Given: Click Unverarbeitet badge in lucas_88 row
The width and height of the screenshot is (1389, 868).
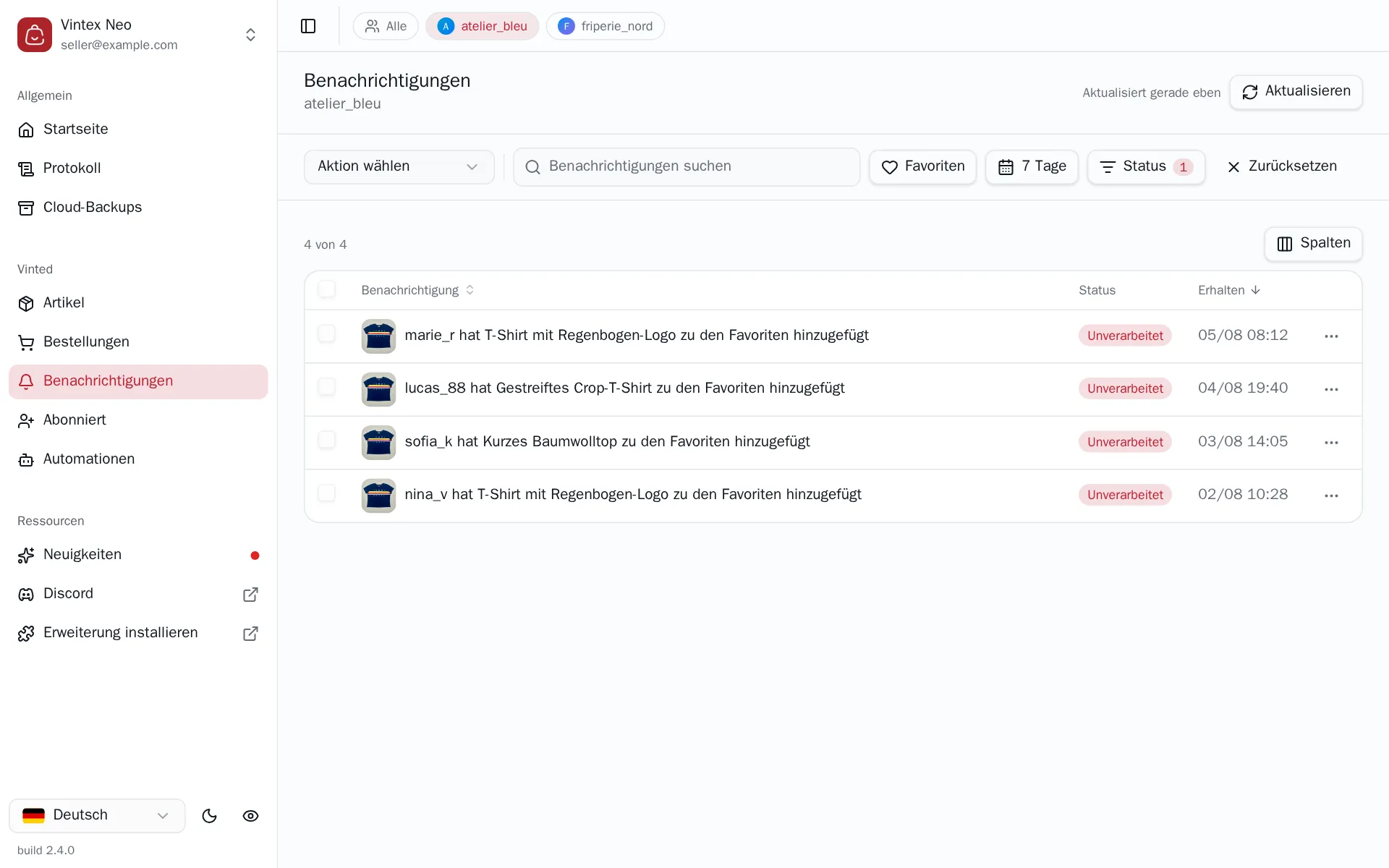Looking at the screenshot, I should tap(1125, 388).
